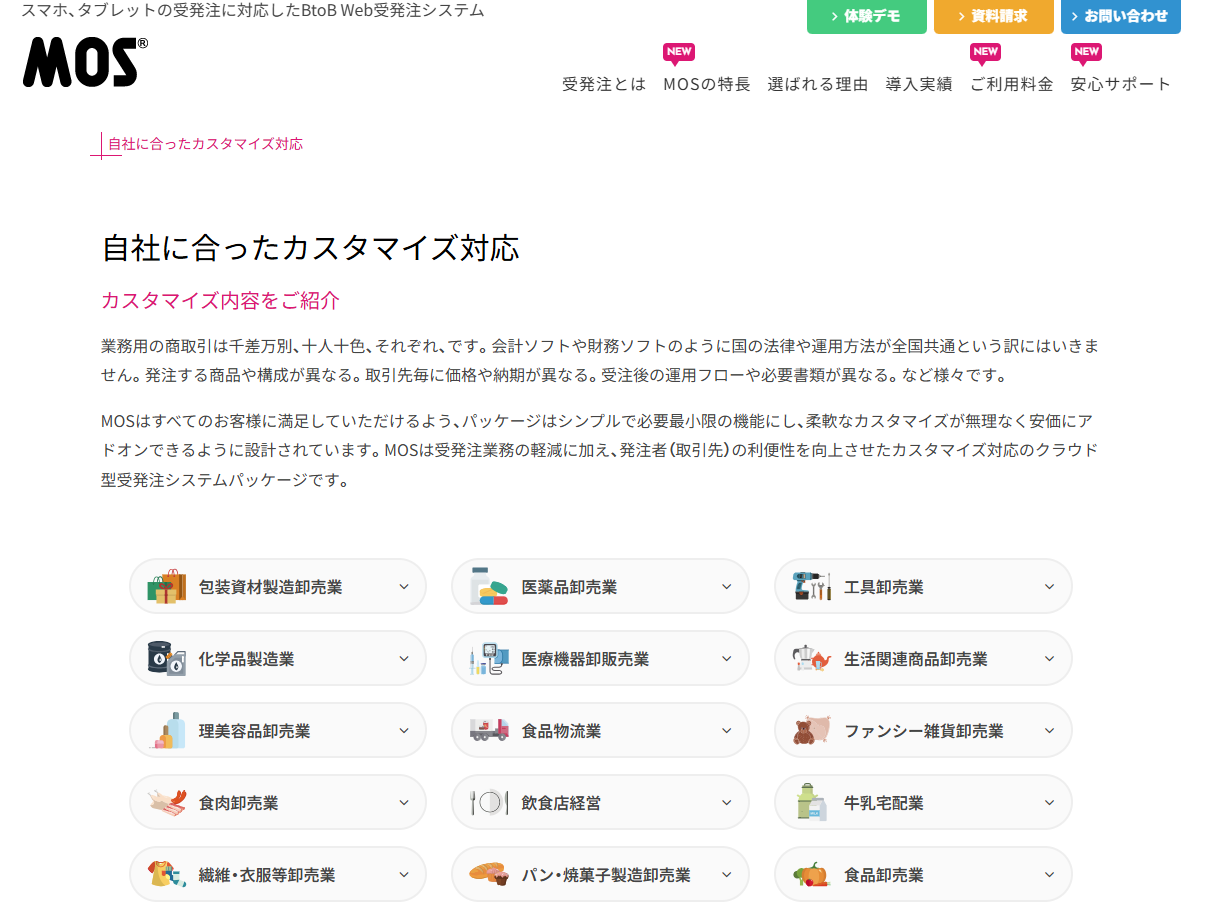
Task: Click the NEW badge above MOSの特長
Action: 679,53
